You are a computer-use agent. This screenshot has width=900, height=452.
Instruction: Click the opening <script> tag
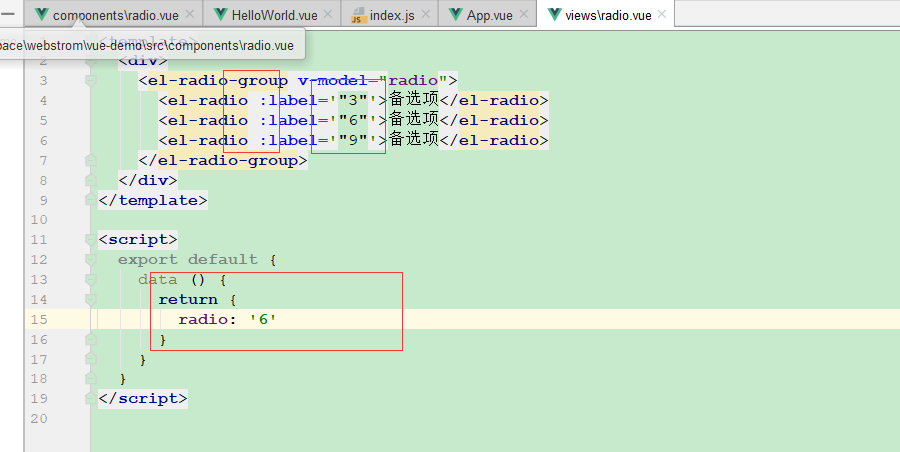click(x=138, y=239)
